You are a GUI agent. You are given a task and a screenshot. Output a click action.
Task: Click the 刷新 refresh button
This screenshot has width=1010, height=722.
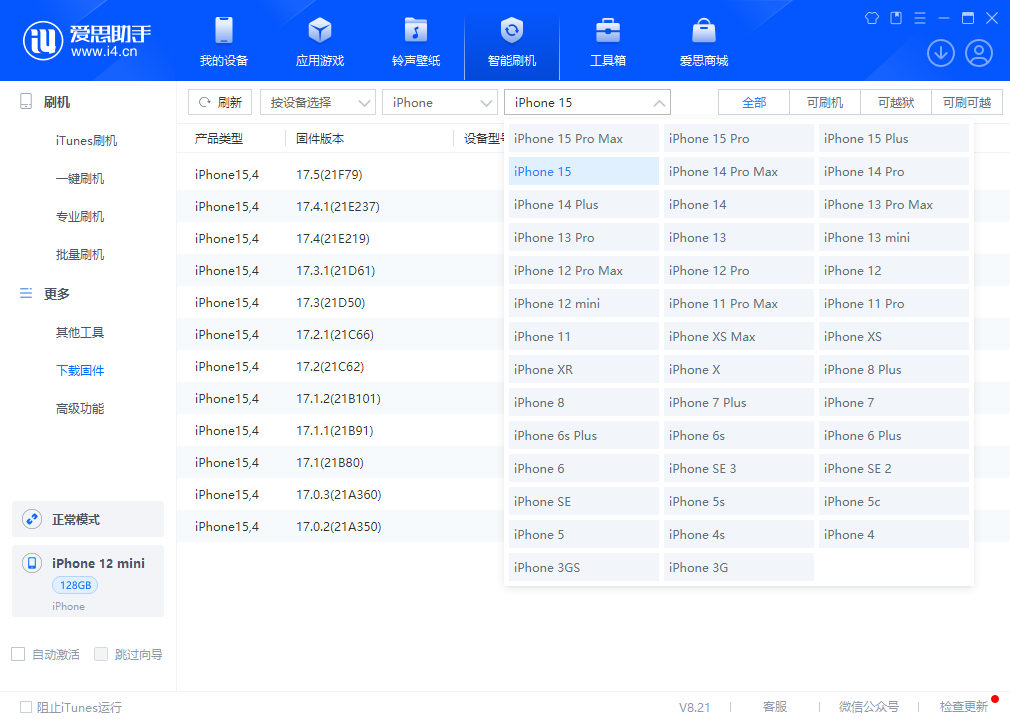point(220,102)
